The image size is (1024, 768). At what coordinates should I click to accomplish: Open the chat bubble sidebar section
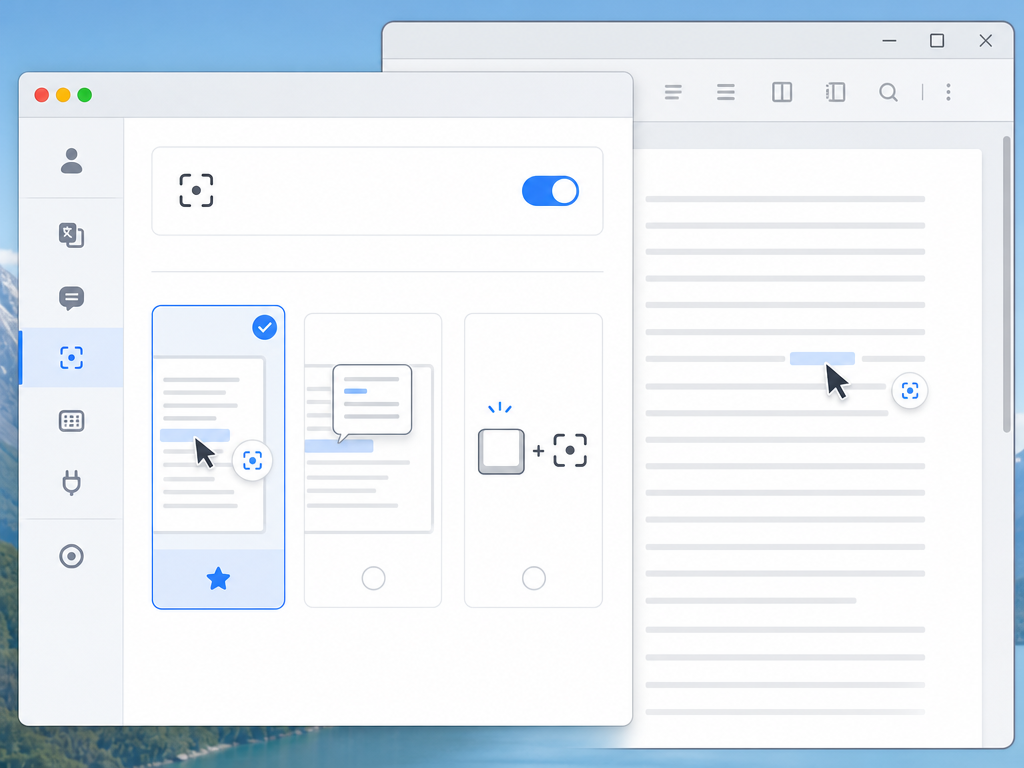71,298
